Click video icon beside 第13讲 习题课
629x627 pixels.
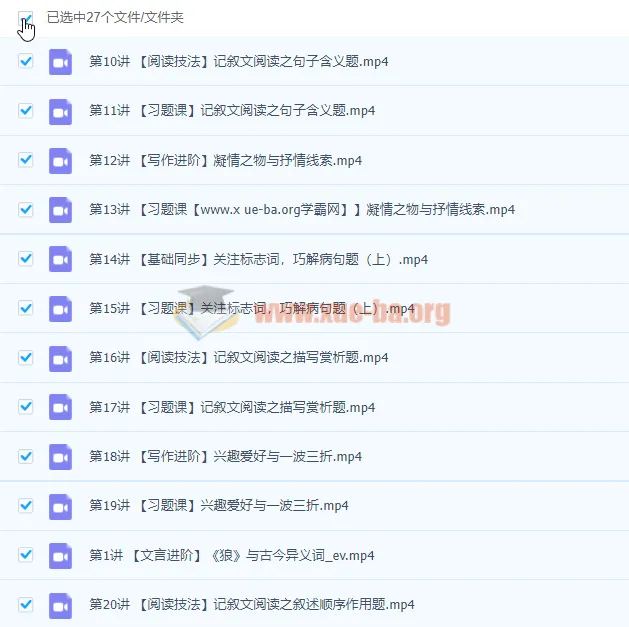pos(60,210)
